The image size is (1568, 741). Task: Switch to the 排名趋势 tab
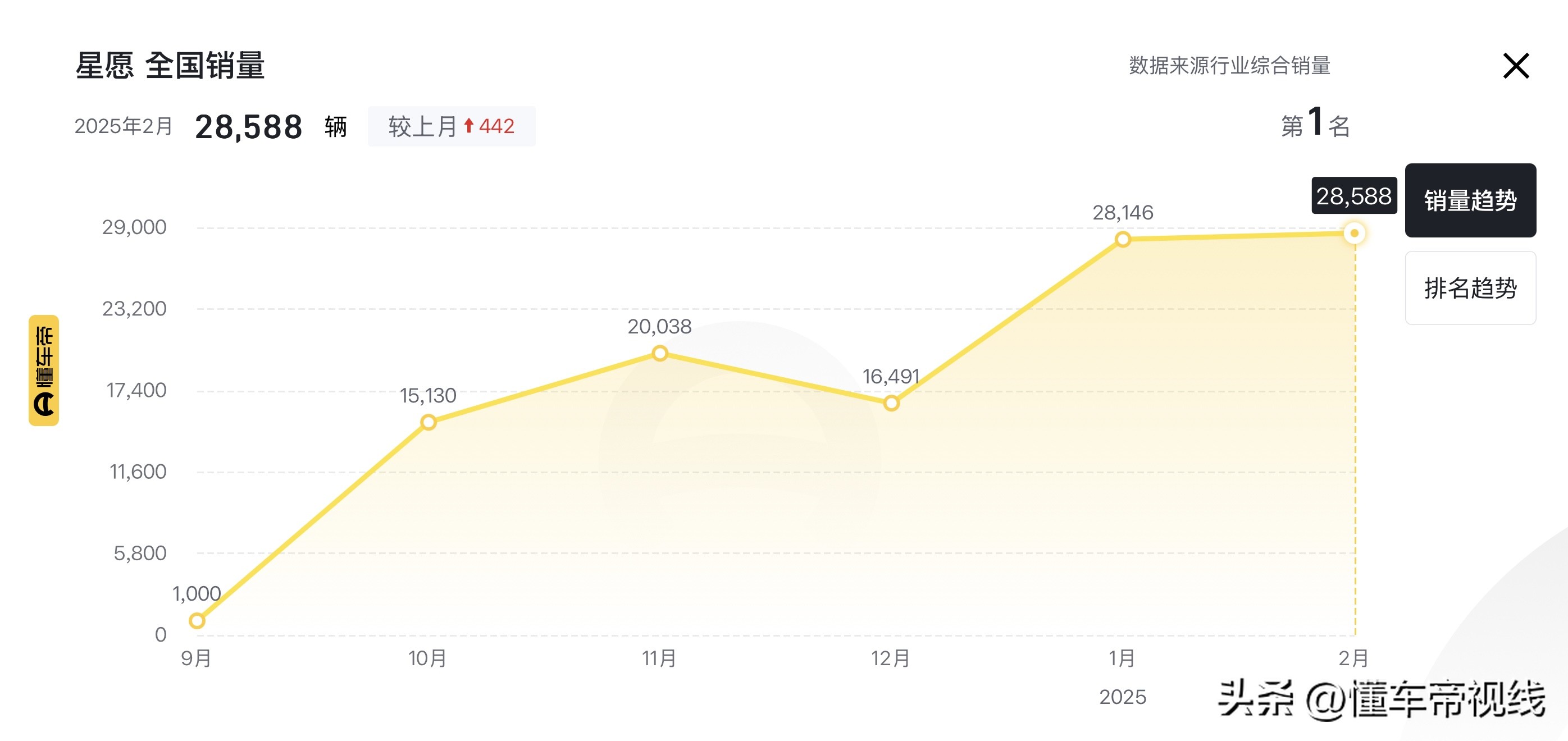1469,288
